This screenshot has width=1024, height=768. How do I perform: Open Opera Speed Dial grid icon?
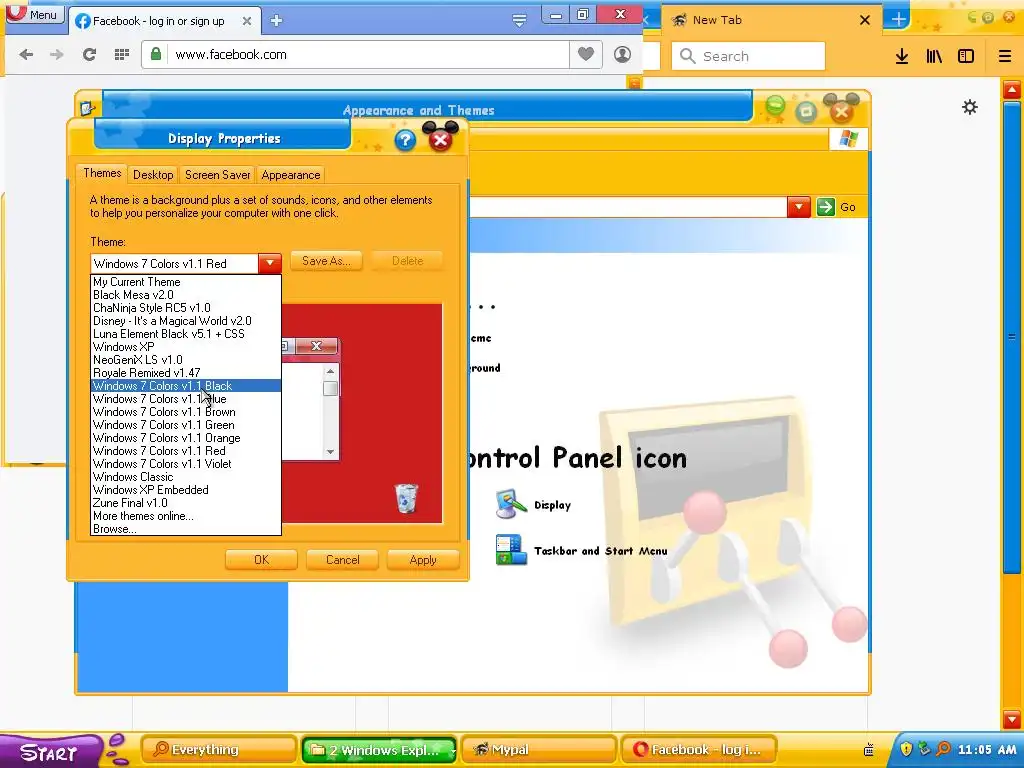click(121, 55)
